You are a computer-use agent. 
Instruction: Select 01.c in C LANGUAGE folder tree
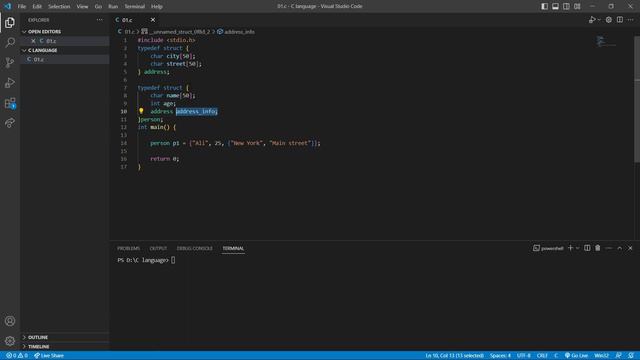tap(65, 59)
